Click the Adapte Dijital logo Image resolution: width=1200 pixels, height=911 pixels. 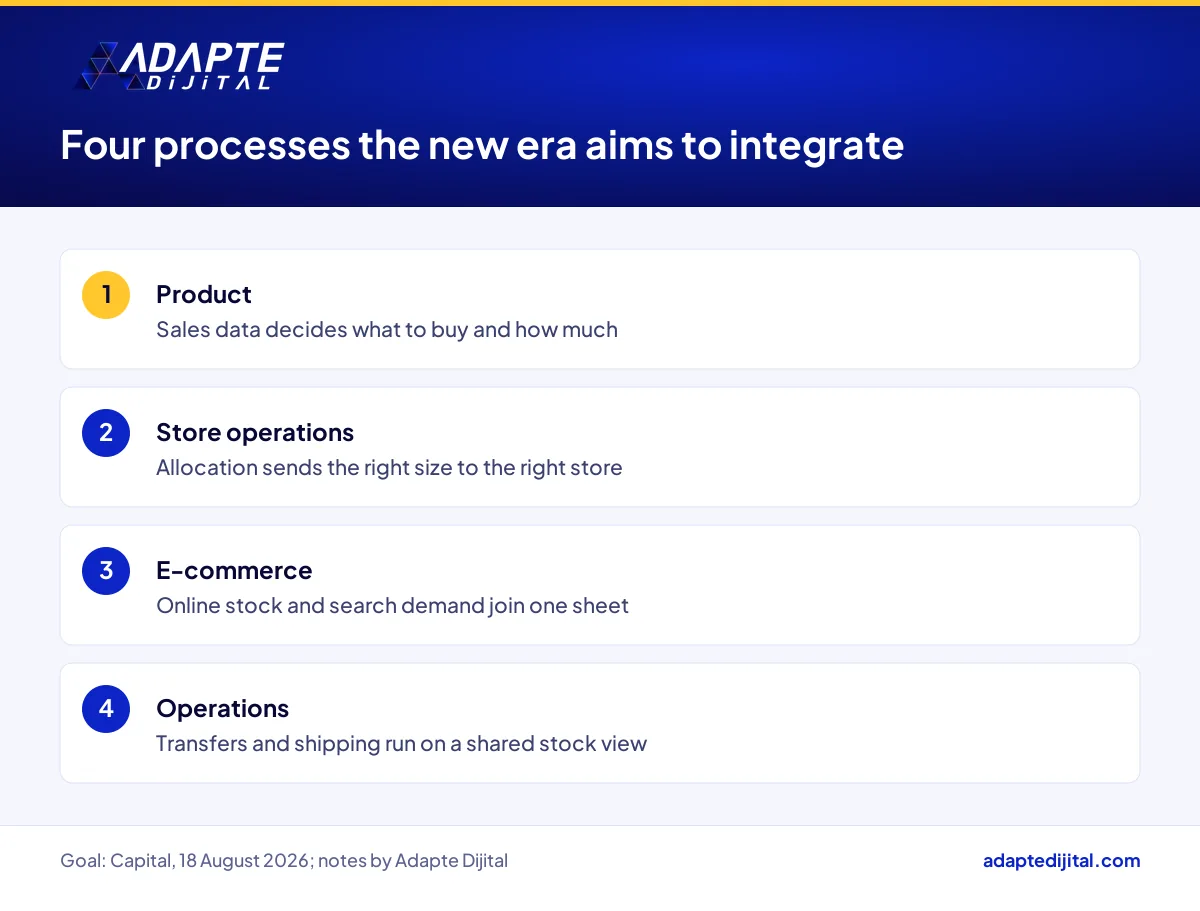[x=180, y=67]
